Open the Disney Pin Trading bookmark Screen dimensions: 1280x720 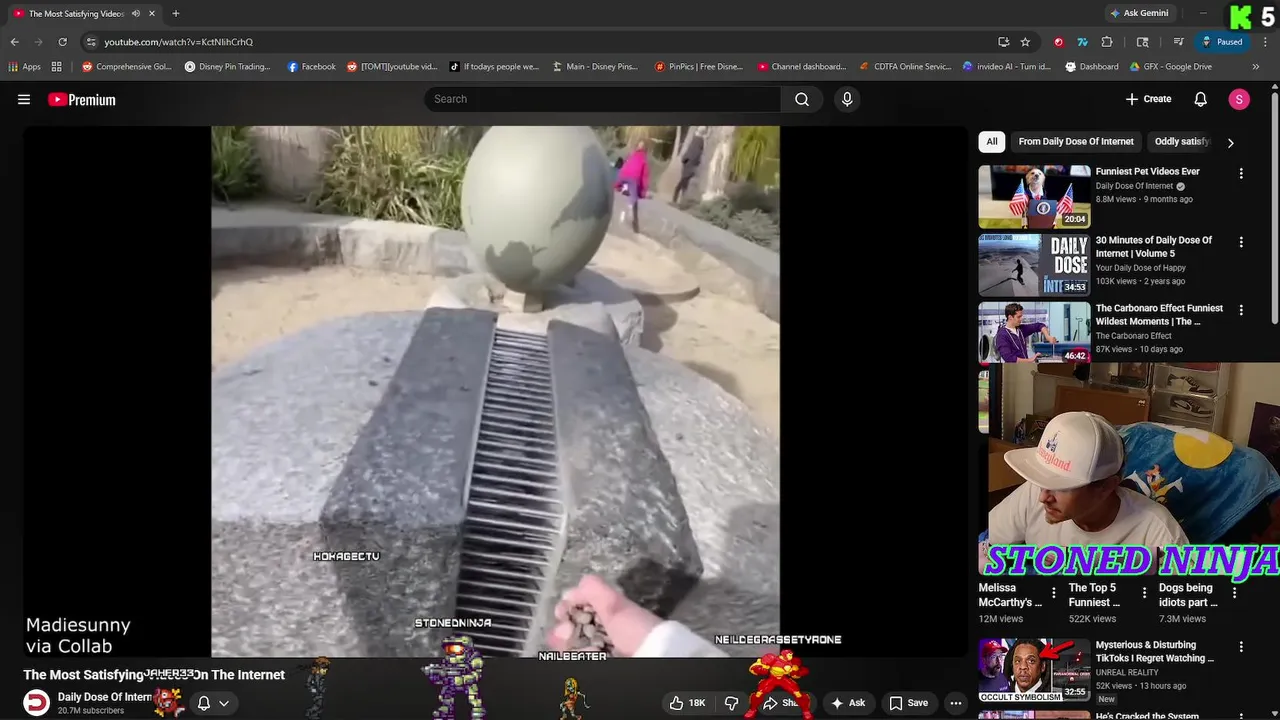[x=228, y=67]
